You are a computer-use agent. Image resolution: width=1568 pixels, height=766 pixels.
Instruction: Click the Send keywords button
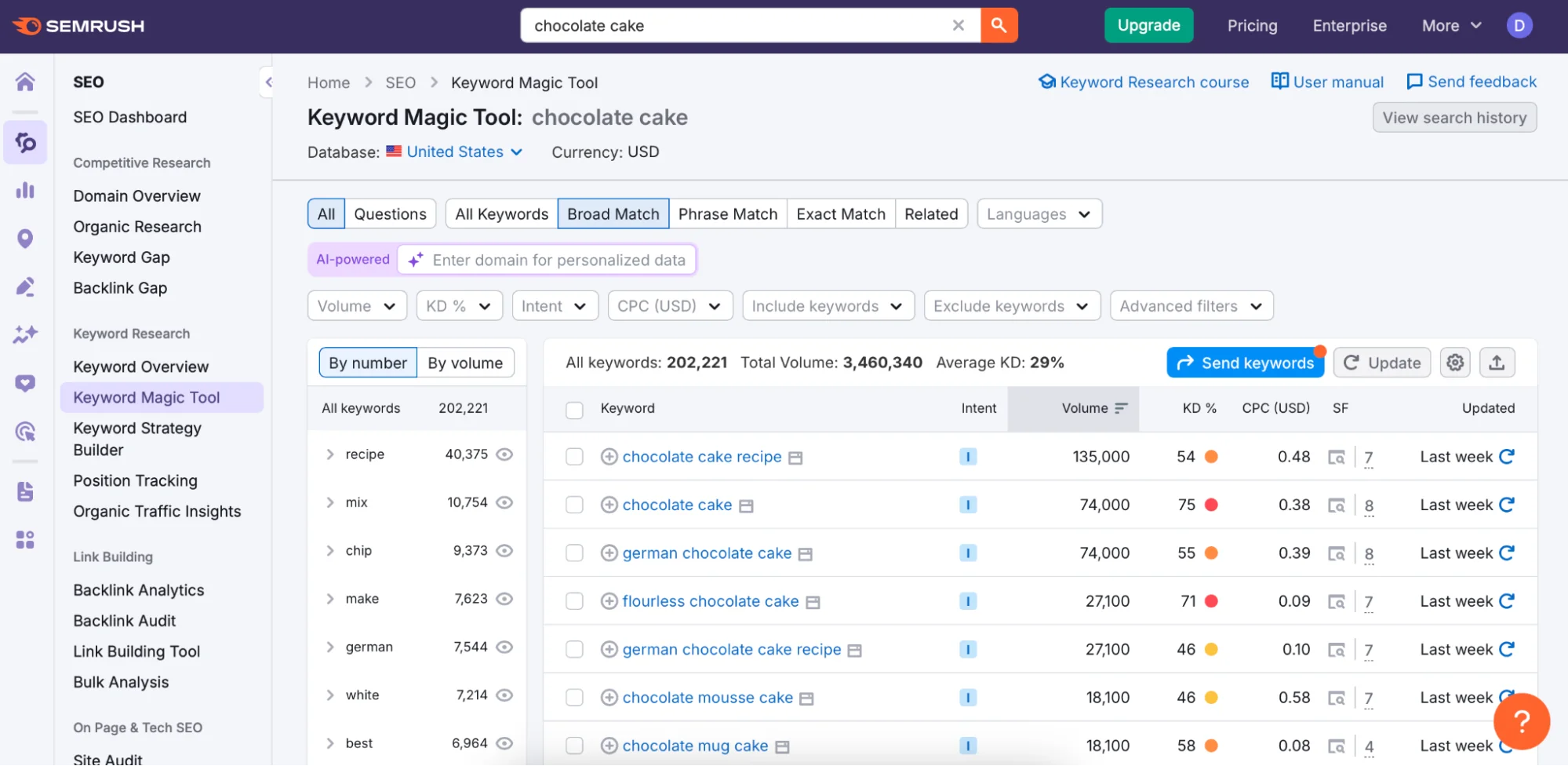click(1245, 363)
